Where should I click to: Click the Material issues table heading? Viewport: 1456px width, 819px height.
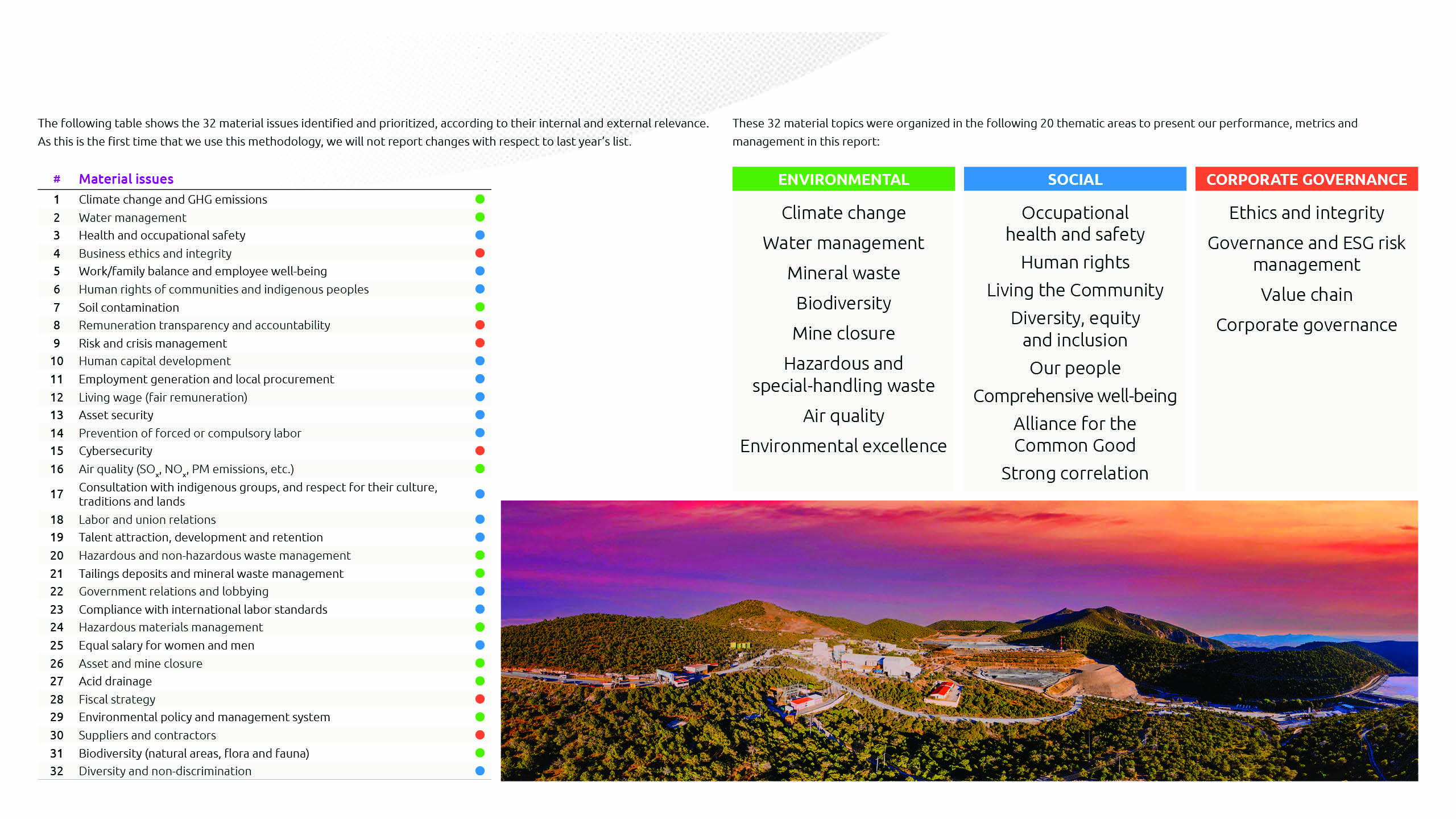pyautogui.click(x=126, y=179)
